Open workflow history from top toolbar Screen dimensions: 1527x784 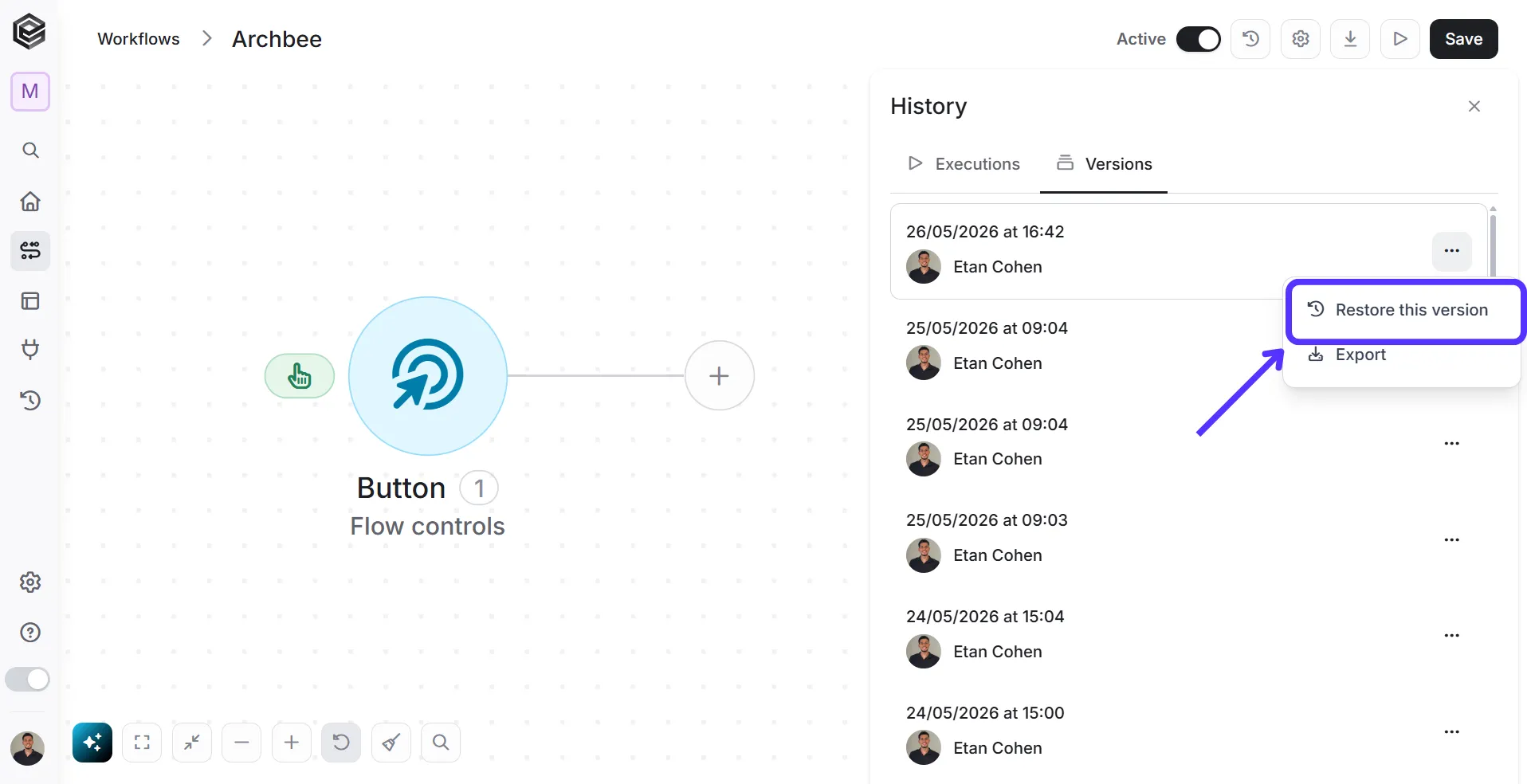tap(1250, 39)
